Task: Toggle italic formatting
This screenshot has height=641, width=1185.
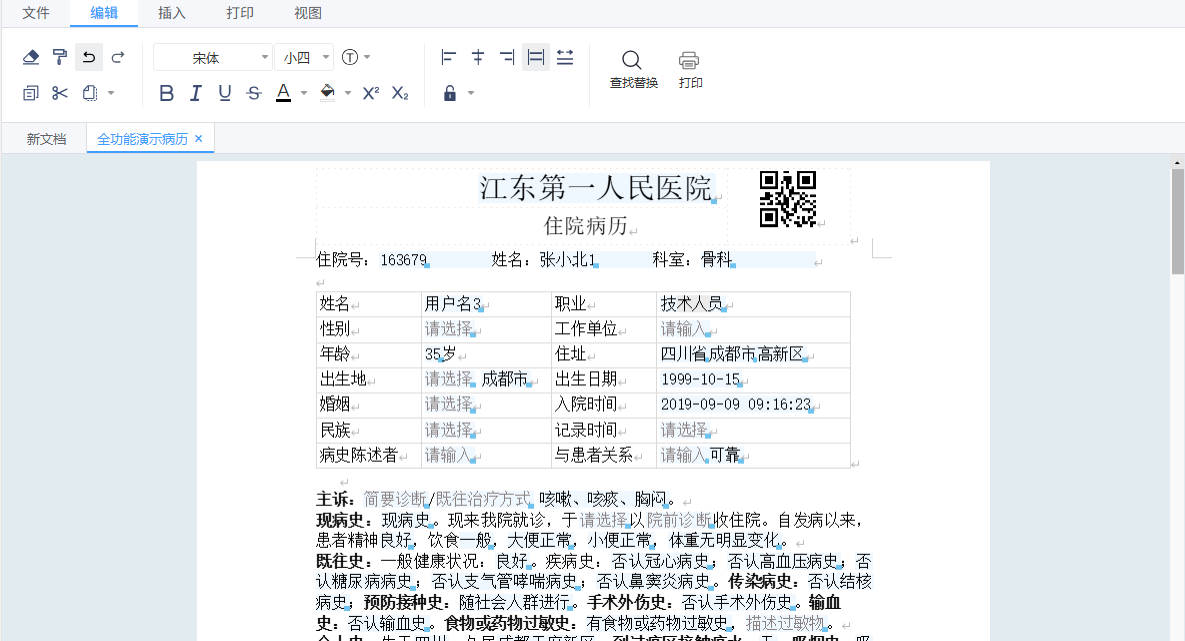Action: (x=196, y=93)
